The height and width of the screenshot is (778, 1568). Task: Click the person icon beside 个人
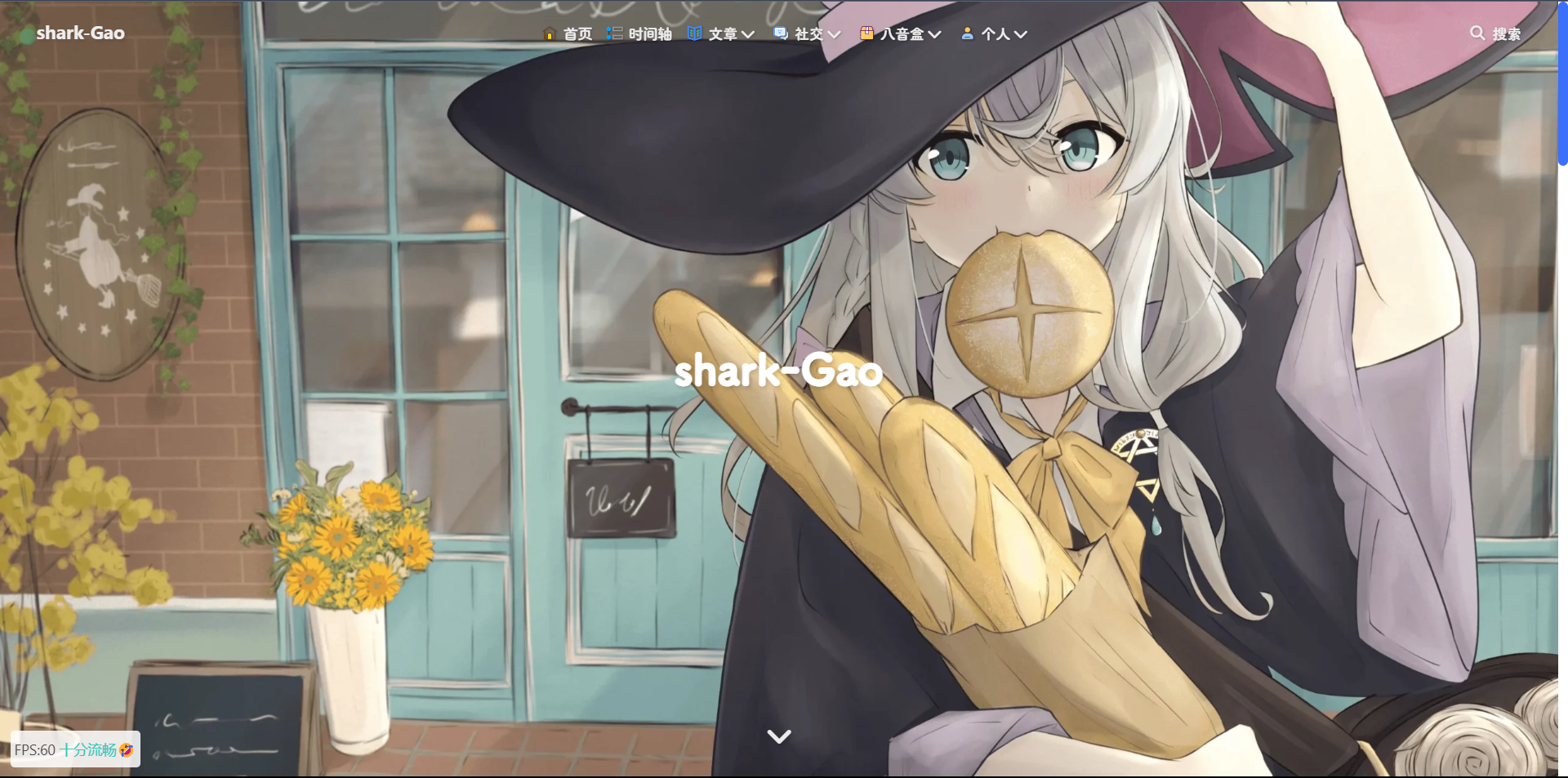click(x=967, y=33)
